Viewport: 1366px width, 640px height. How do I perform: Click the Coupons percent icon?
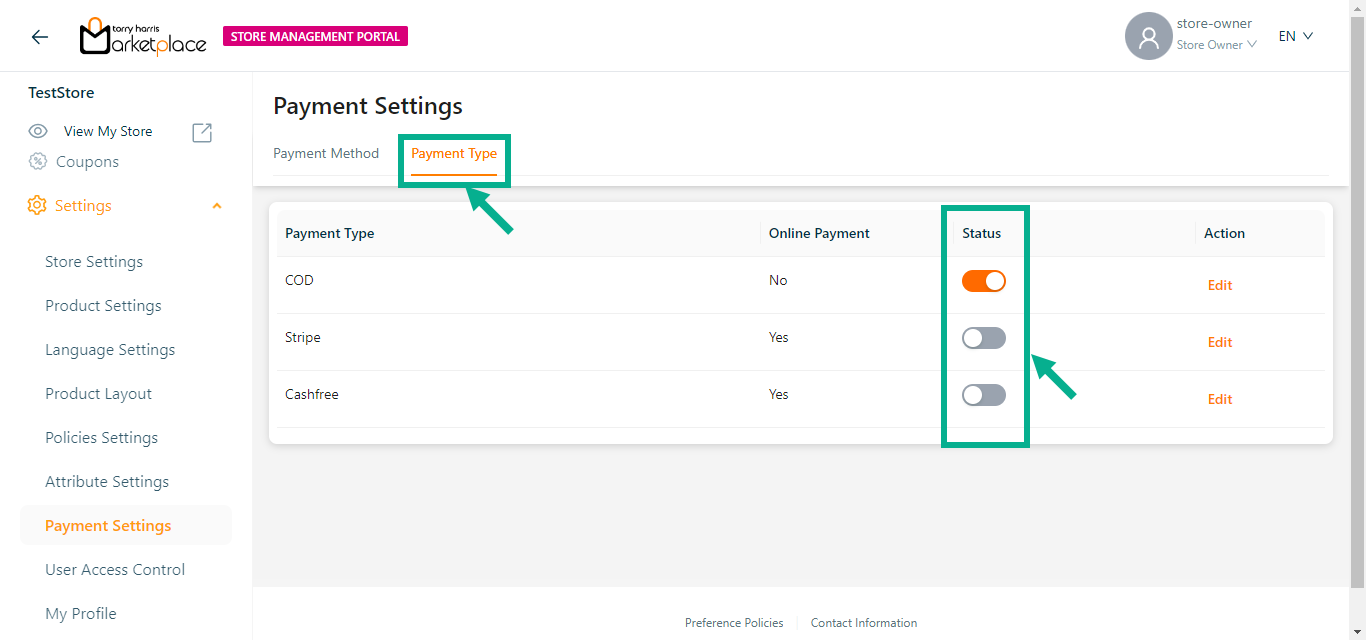pos(38,161)
